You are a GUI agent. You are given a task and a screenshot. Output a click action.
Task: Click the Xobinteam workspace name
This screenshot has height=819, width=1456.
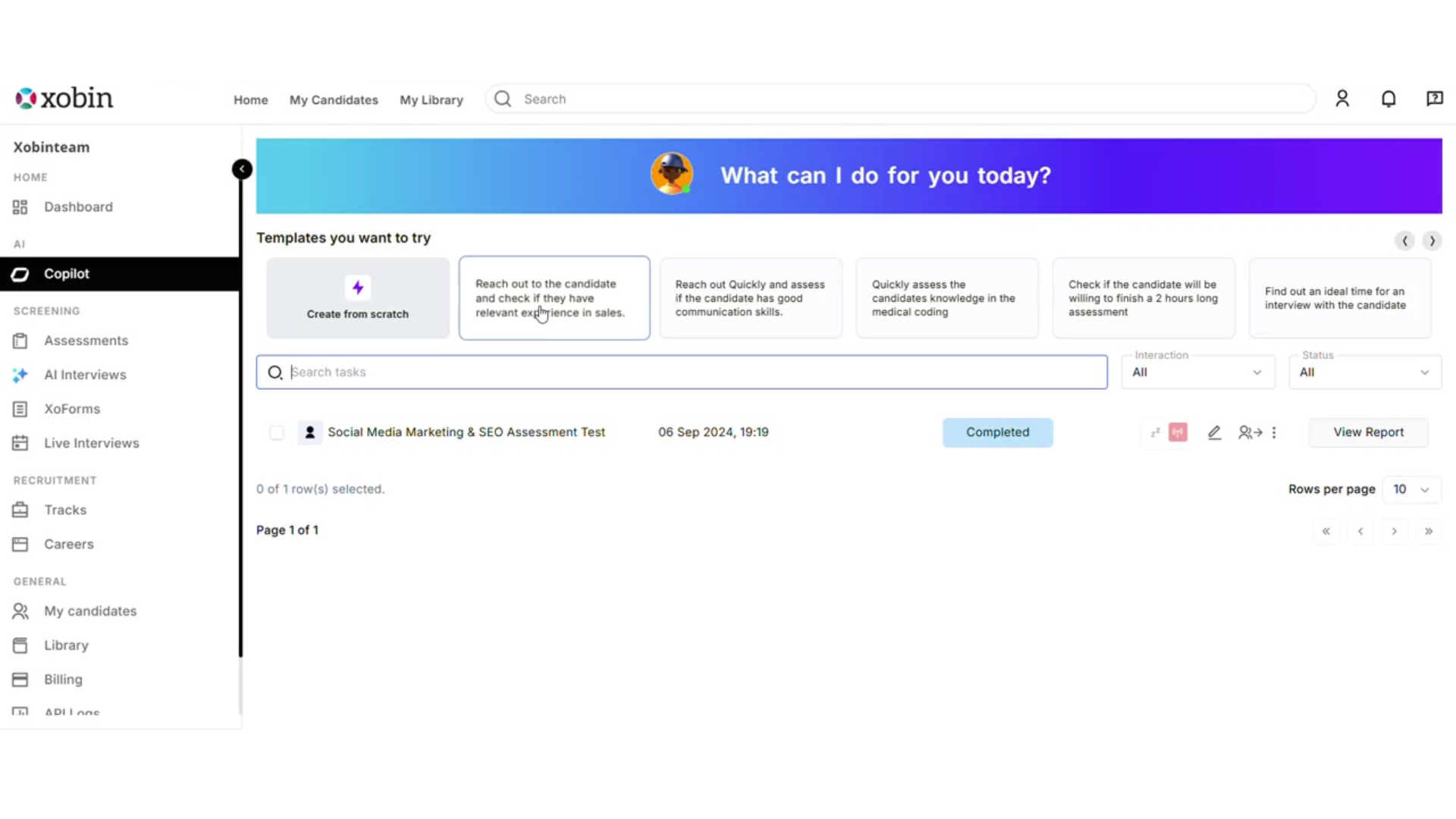click(52, 147)
